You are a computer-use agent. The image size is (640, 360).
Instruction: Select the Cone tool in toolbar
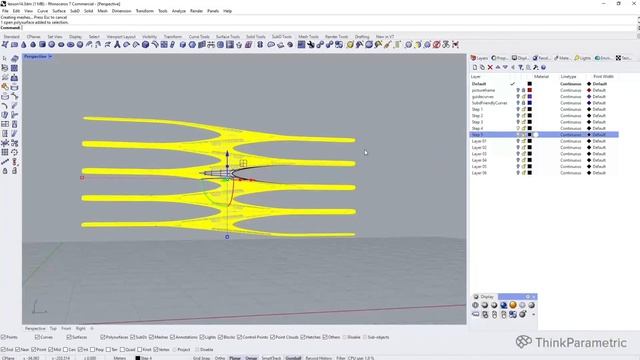[24, 44]
